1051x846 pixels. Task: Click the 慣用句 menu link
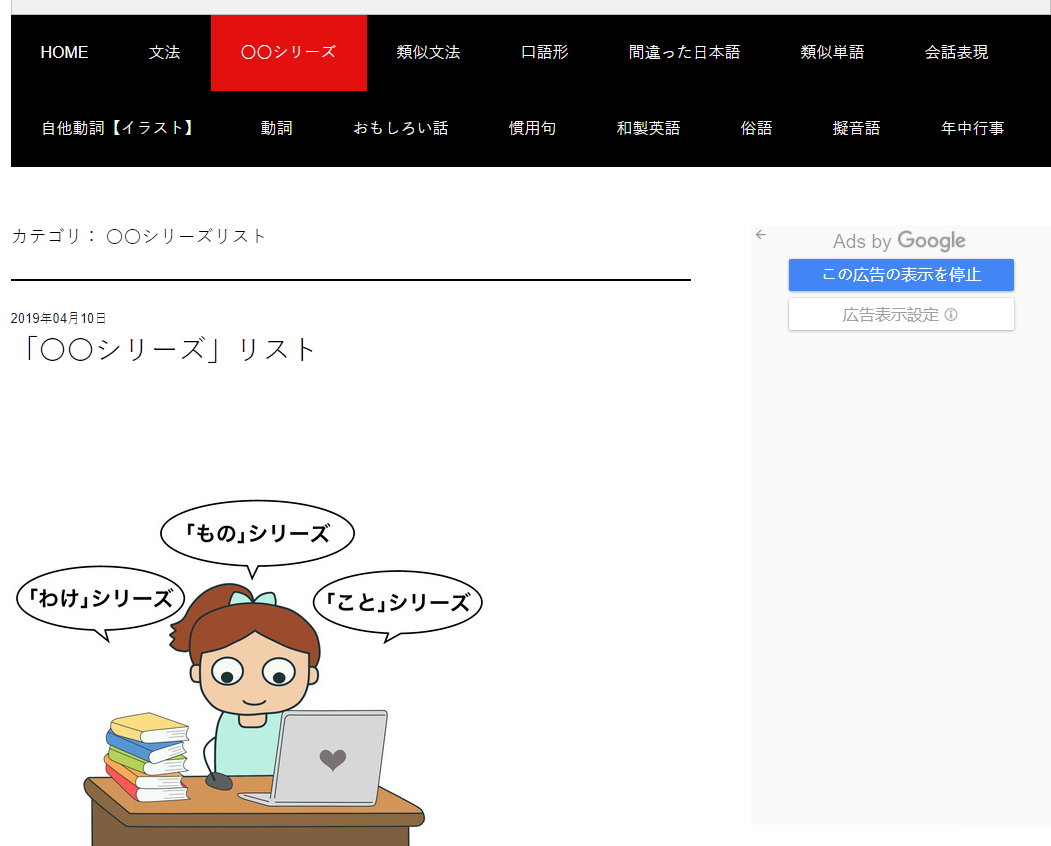pyautogui.click(x=532, y=129)
